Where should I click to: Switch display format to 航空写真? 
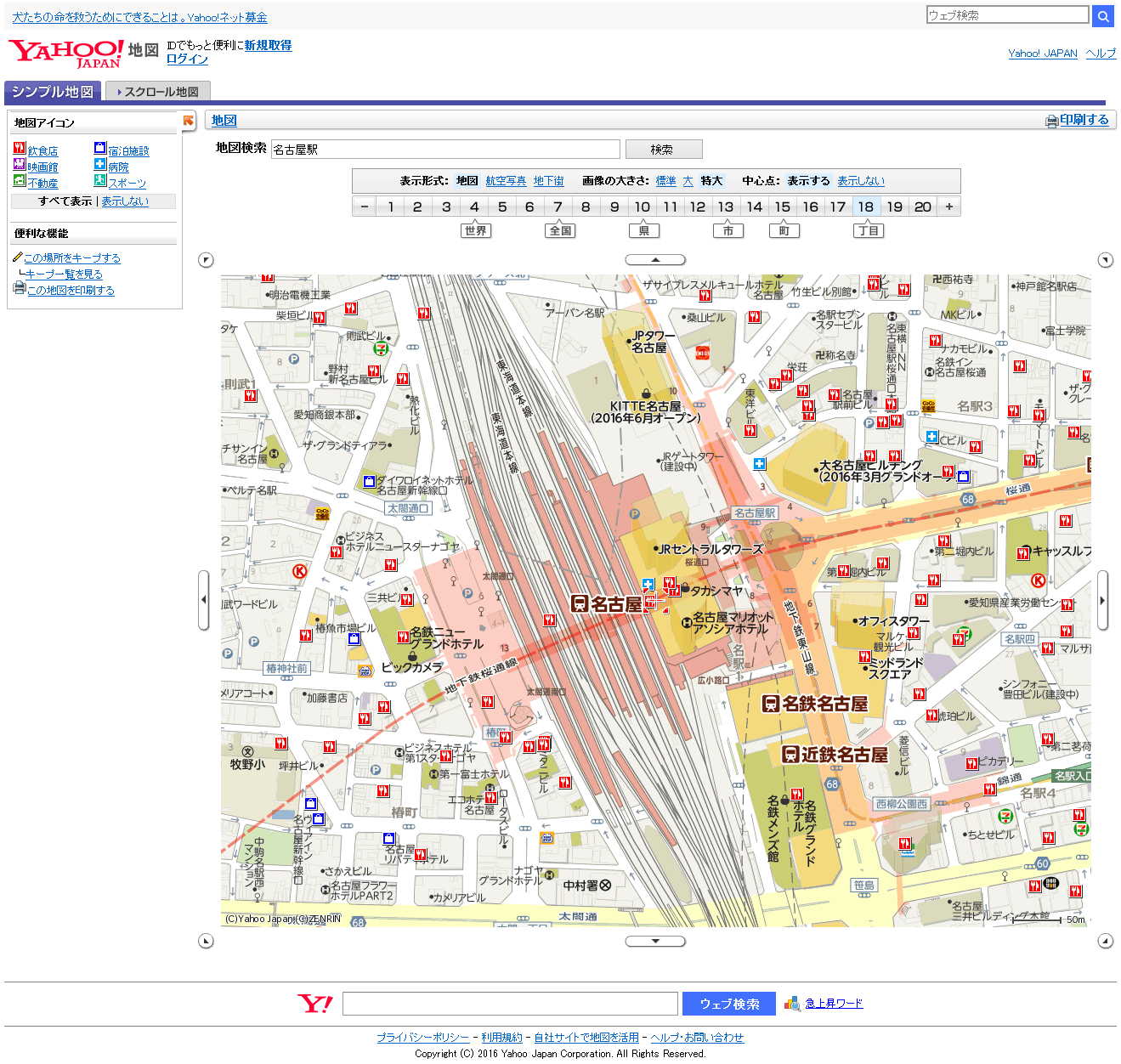506,181
